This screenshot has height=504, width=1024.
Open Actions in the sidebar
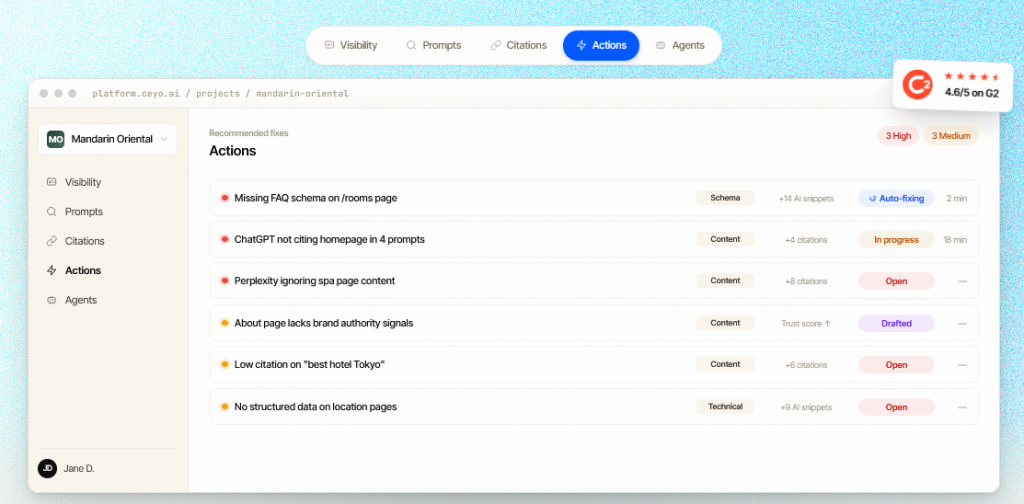point(108,270)
